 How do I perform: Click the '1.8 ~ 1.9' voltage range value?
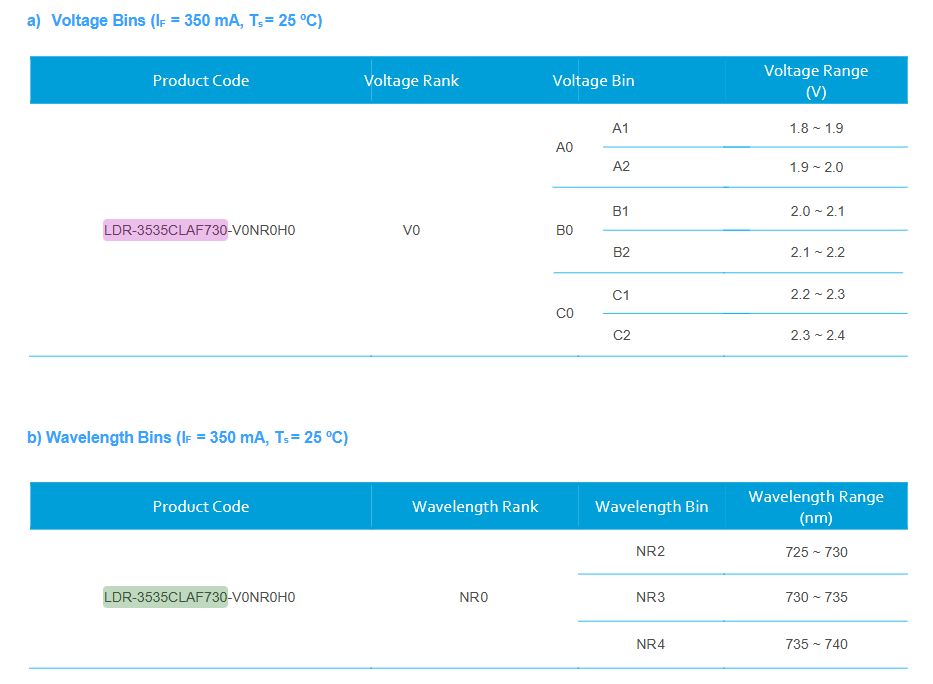816,128
